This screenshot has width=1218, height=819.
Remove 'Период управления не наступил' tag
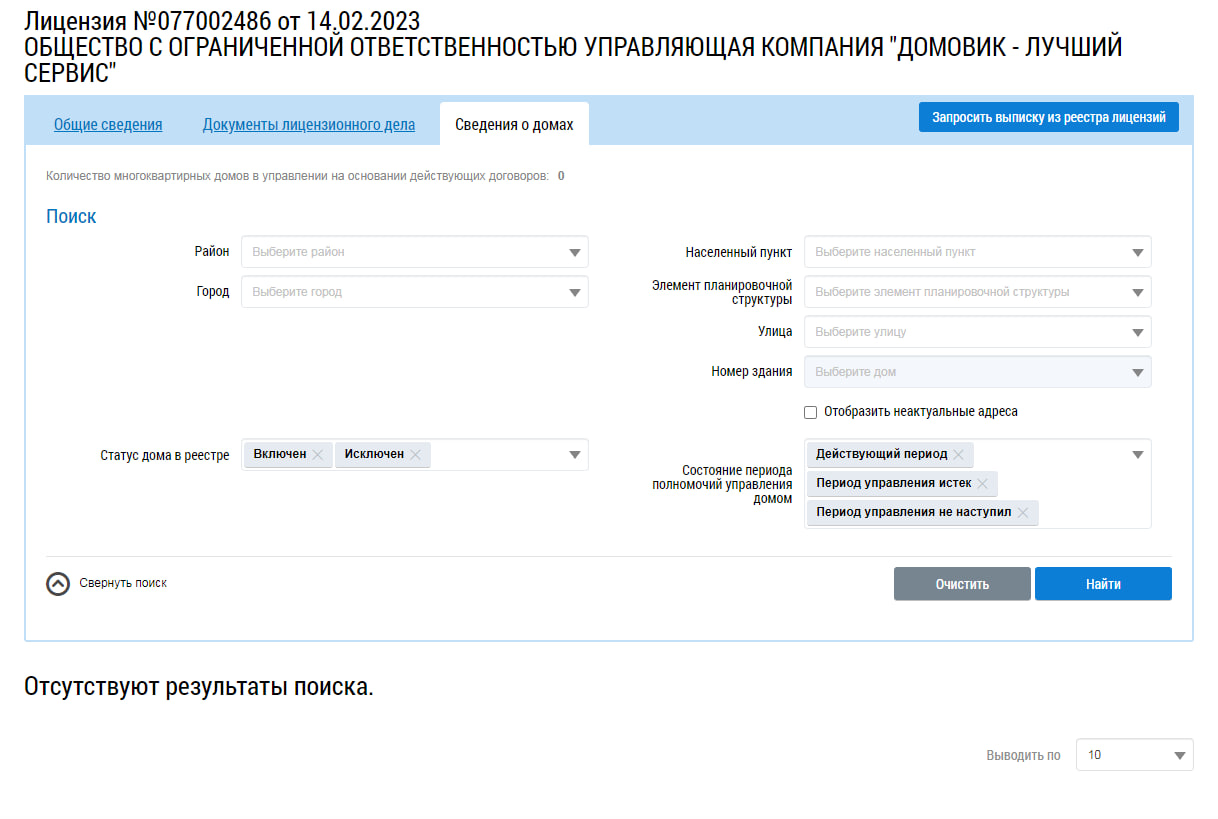[x=1023, y=513]
